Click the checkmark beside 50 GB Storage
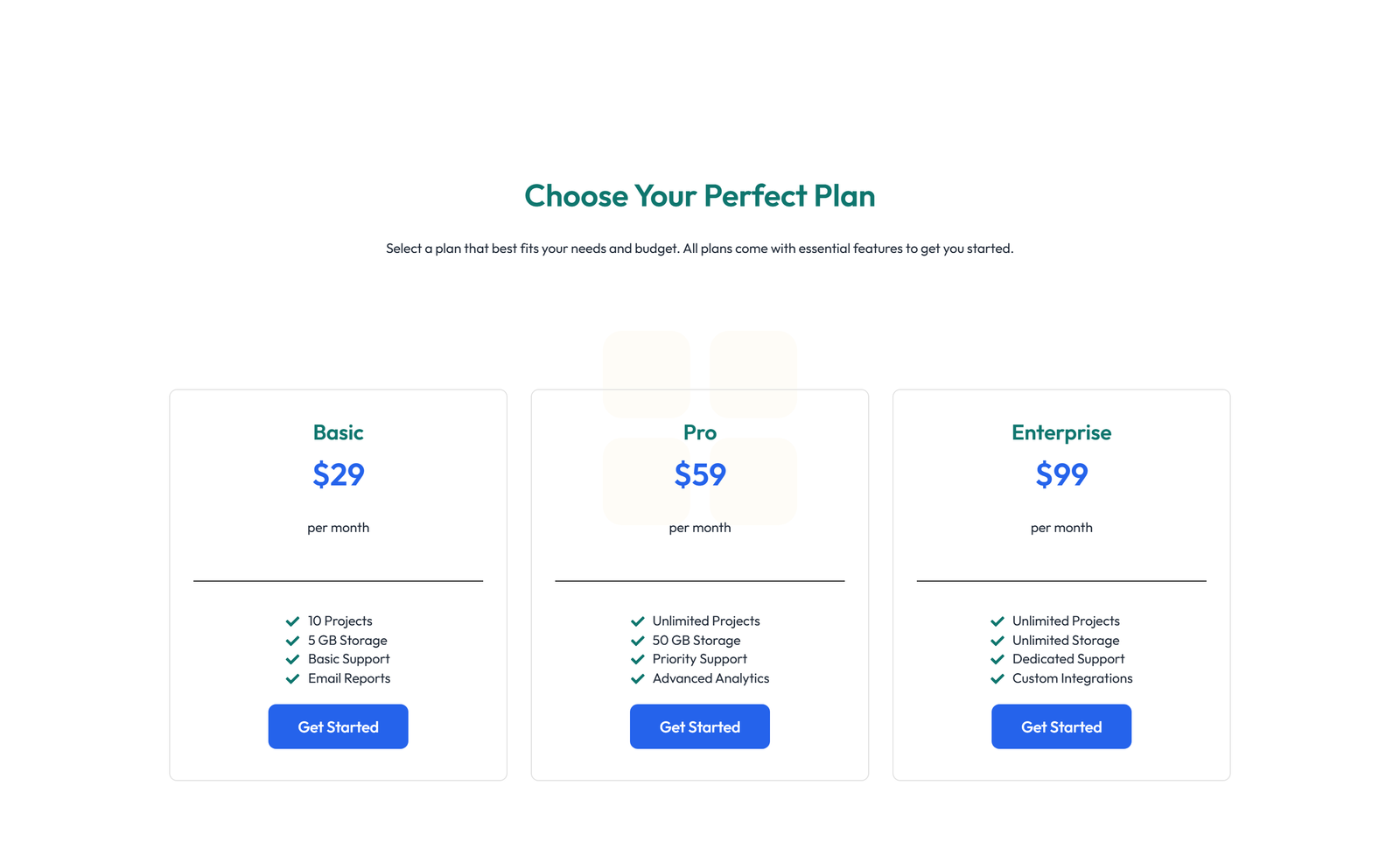 [x=637, y=640]
